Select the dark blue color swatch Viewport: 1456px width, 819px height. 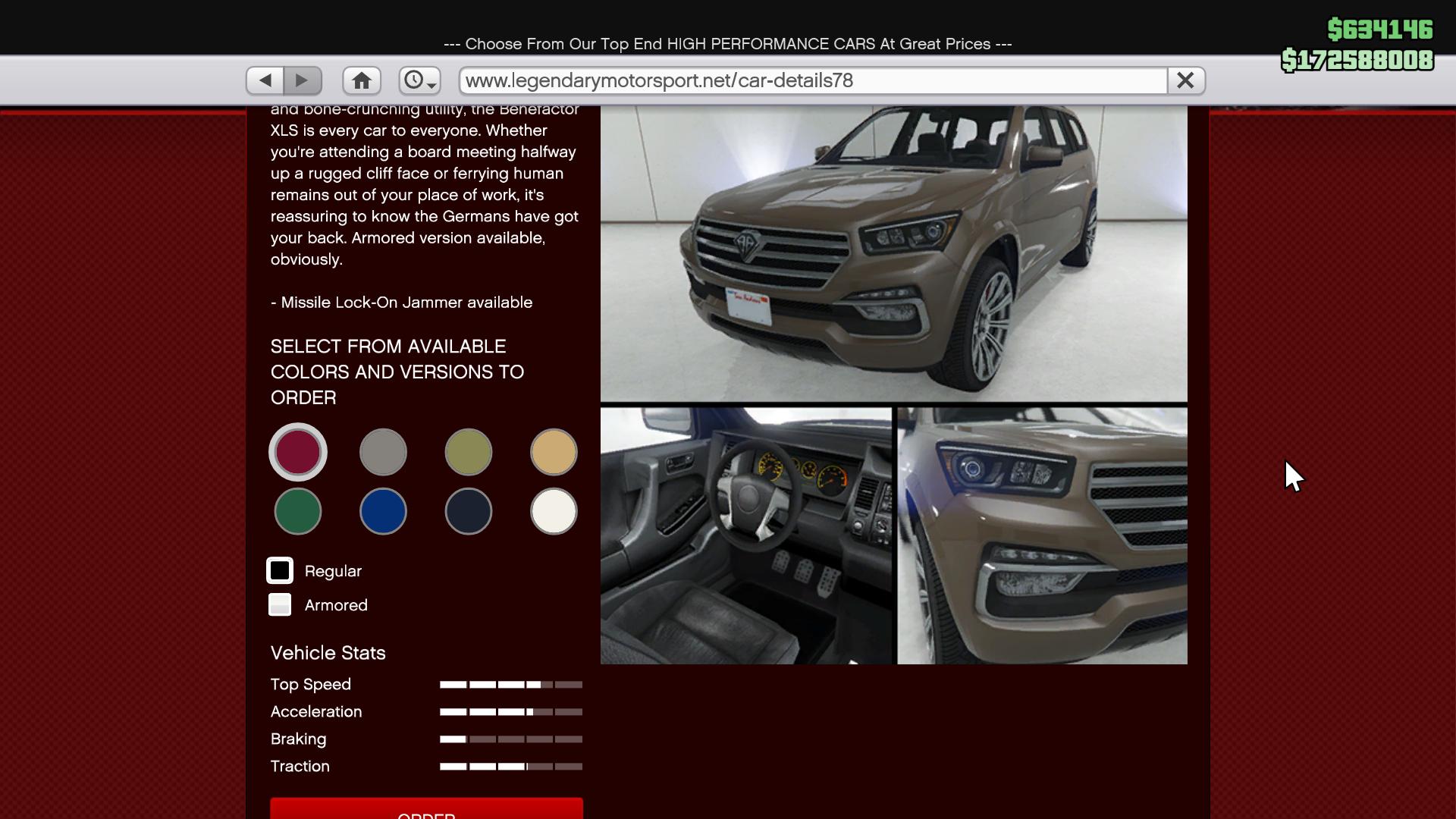[469, 511]
